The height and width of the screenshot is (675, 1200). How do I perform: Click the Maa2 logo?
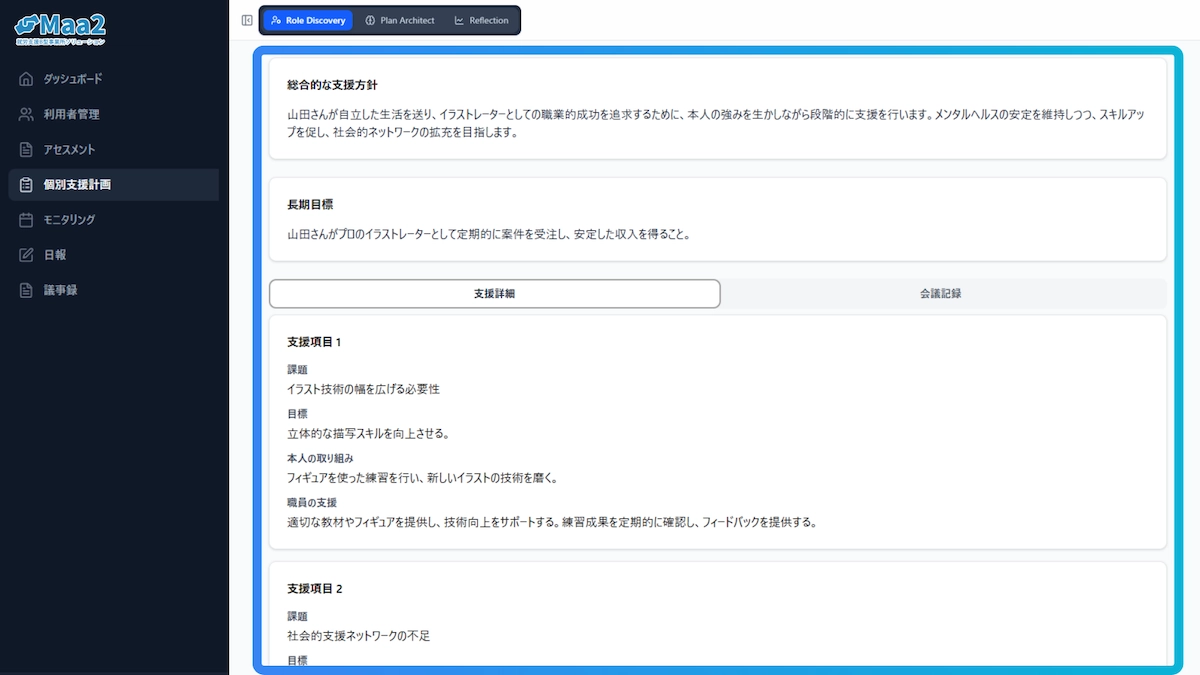pos(60,26)
